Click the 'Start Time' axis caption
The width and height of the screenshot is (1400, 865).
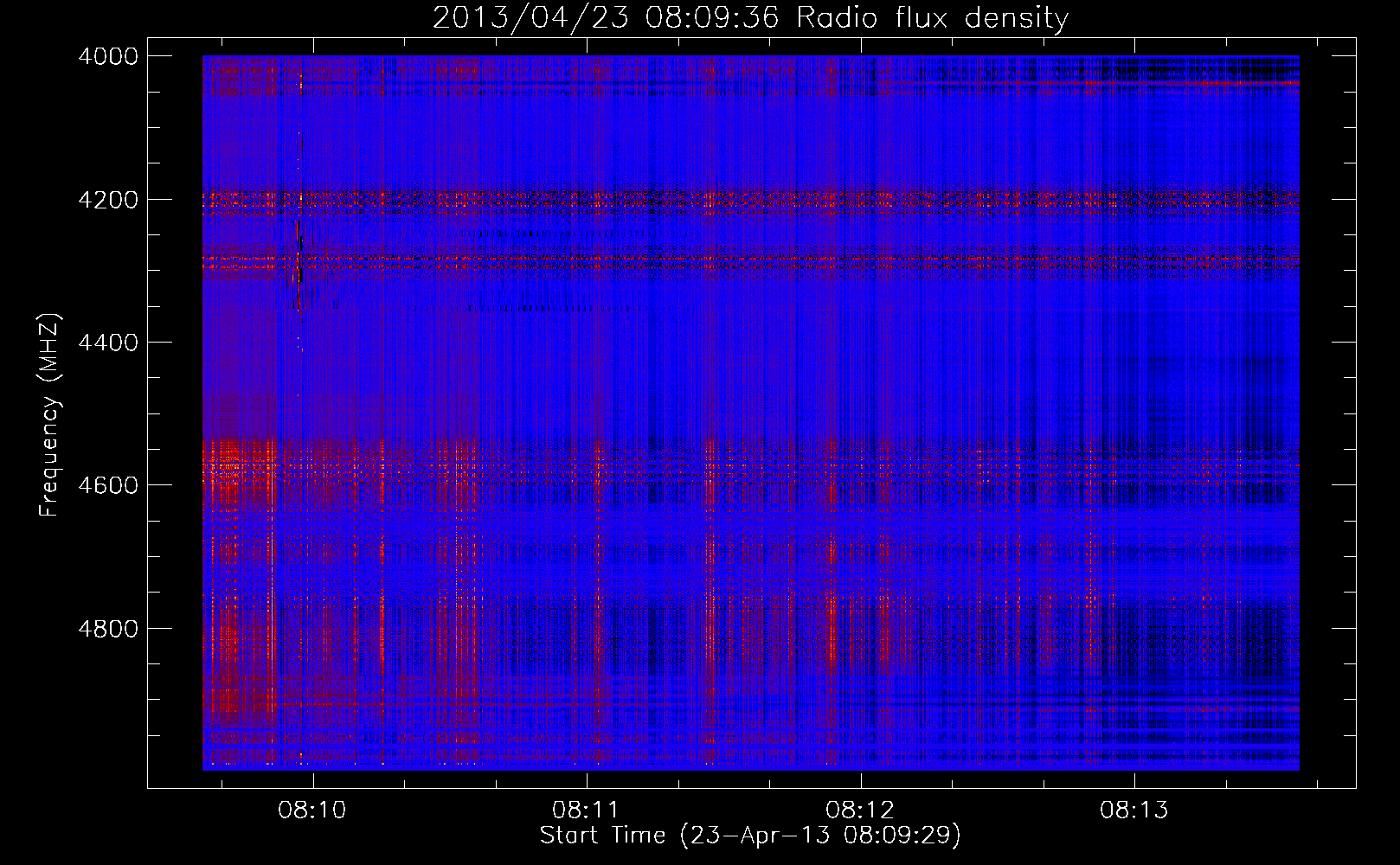(602, 835)
